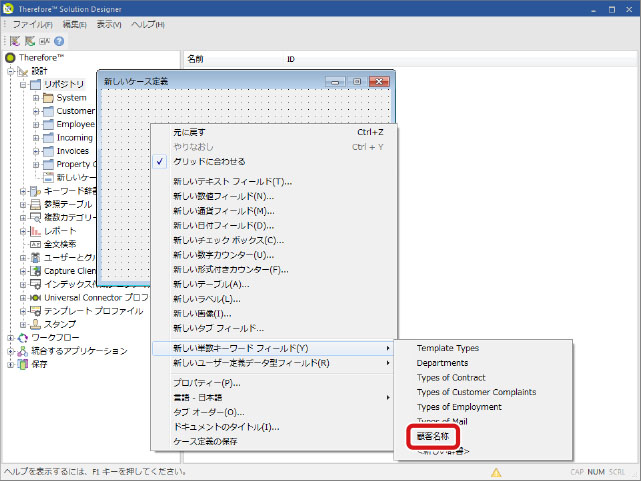Screen dimensions: 641x481
Task: Select the Therefore root node icon
Action: 10,59
